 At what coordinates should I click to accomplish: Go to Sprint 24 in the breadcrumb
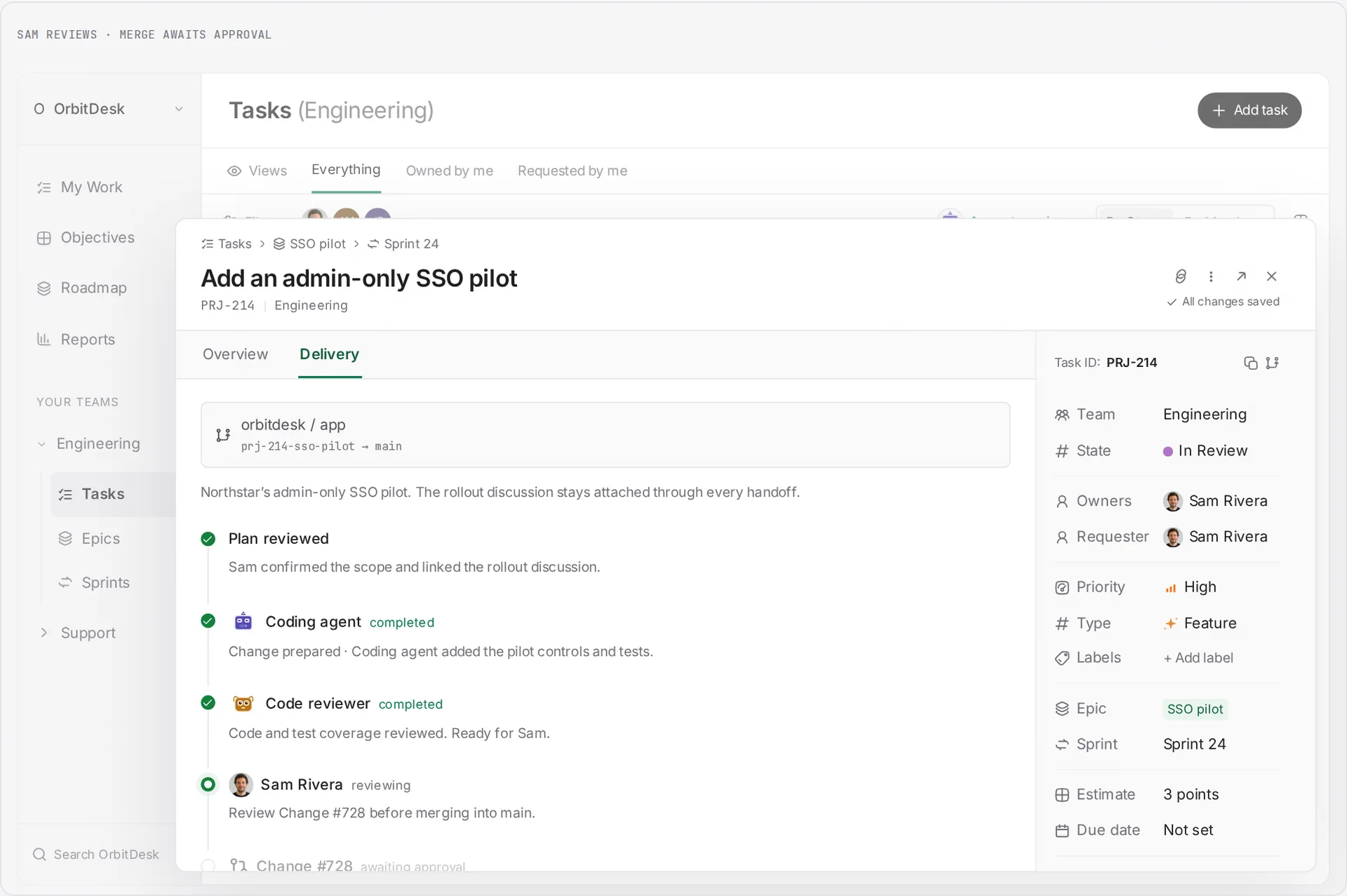pyautogui.click(x=403, y=244)
